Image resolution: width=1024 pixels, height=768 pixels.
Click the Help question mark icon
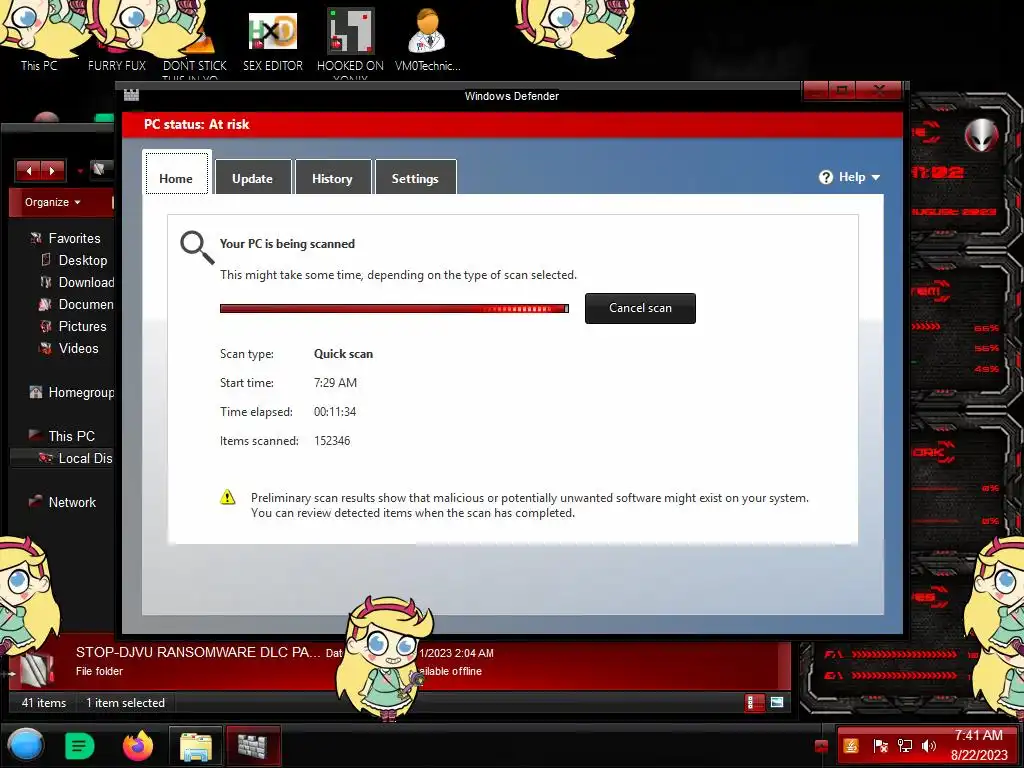(825, 177)
